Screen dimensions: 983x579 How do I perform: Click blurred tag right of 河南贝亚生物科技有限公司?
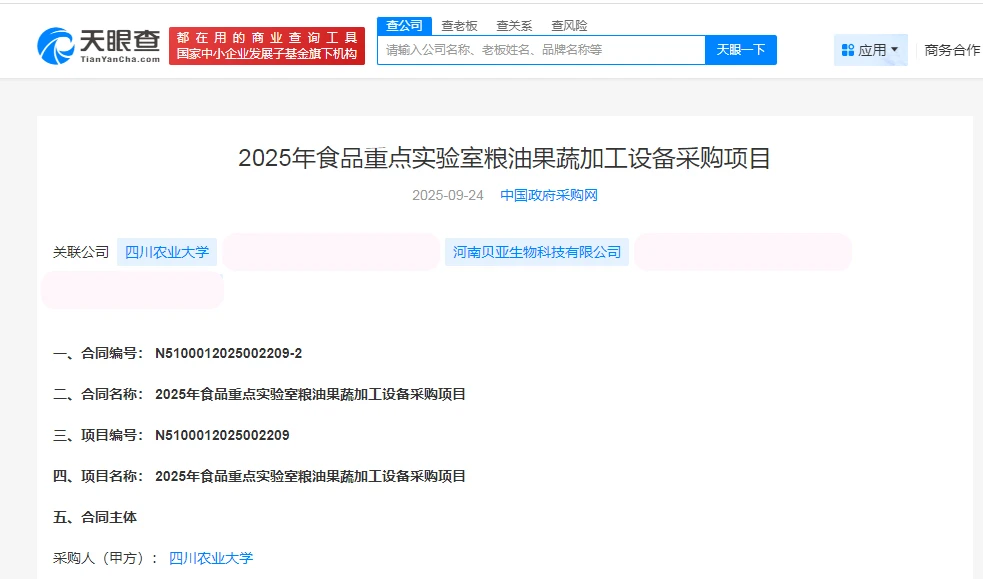[742, 252]
